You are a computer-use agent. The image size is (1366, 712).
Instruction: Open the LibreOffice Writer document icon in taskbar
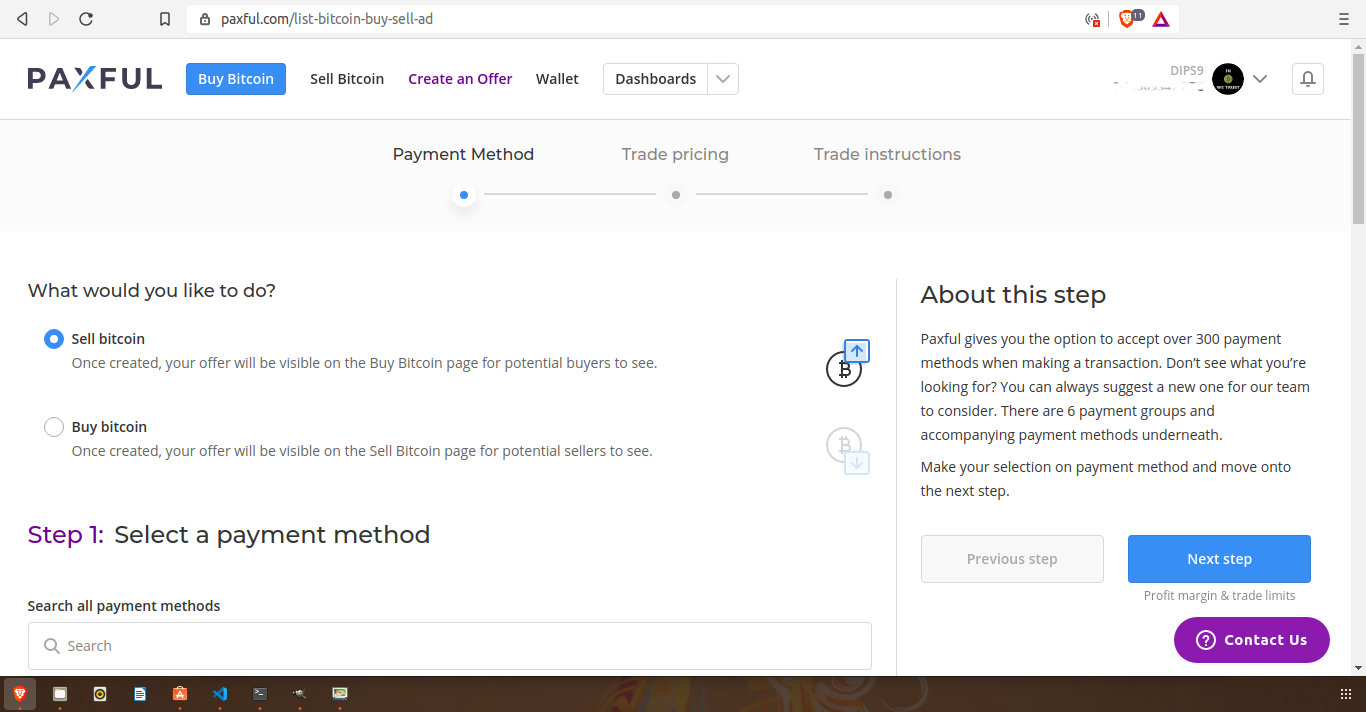140,693
